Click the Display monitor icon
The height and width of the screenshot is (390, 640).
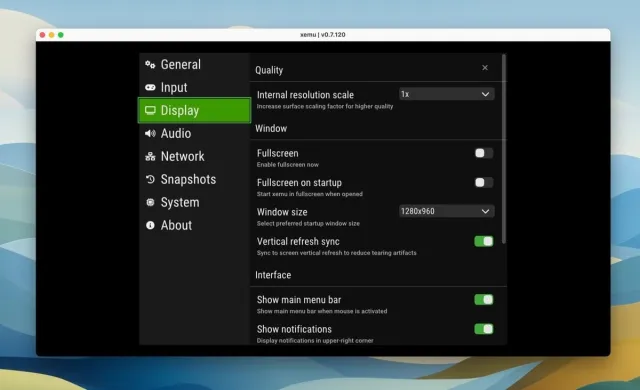[150, 110]
